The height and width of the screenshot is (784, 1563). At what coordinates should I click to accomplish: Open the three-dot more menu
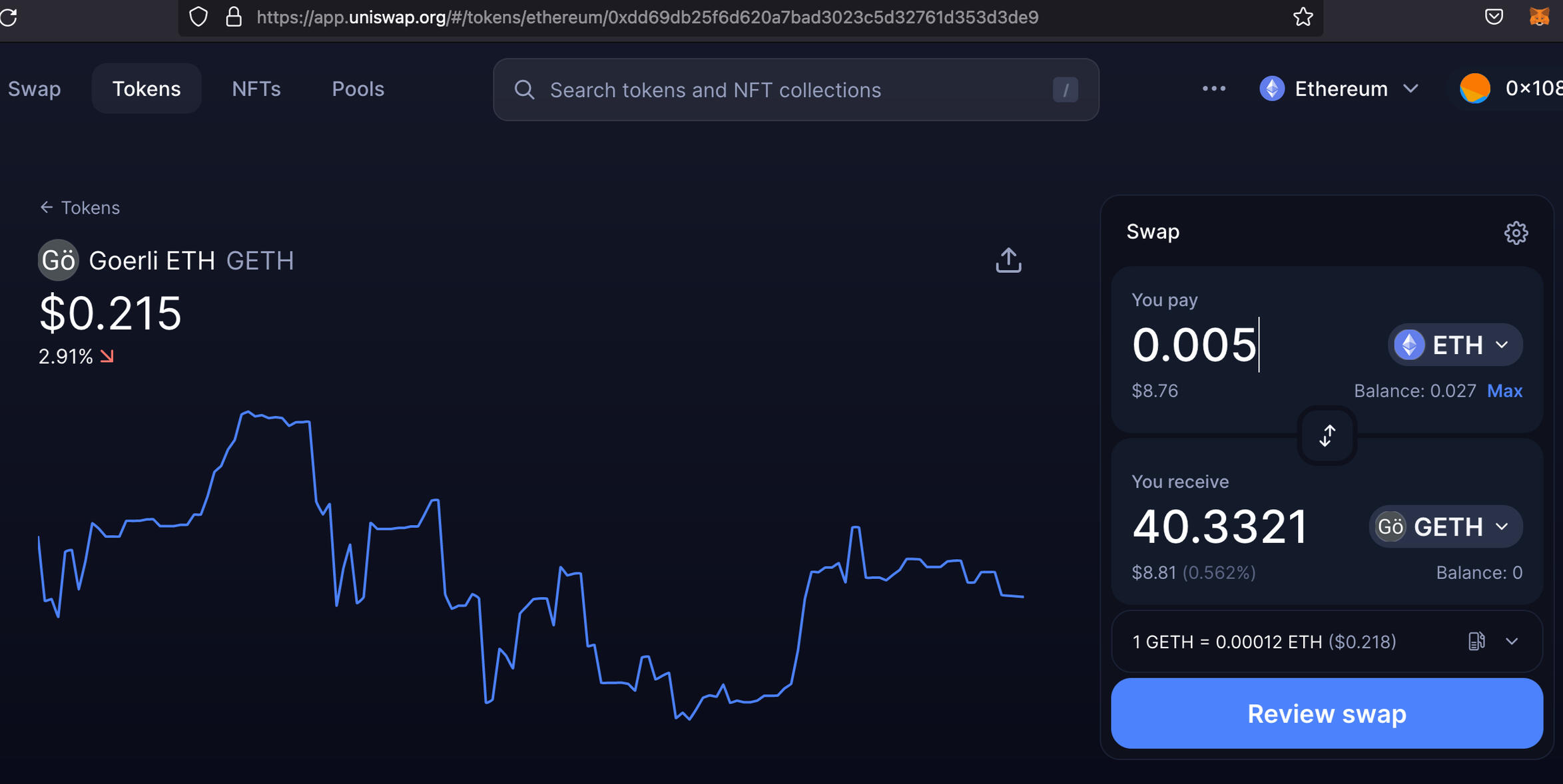click(1213, 89)
